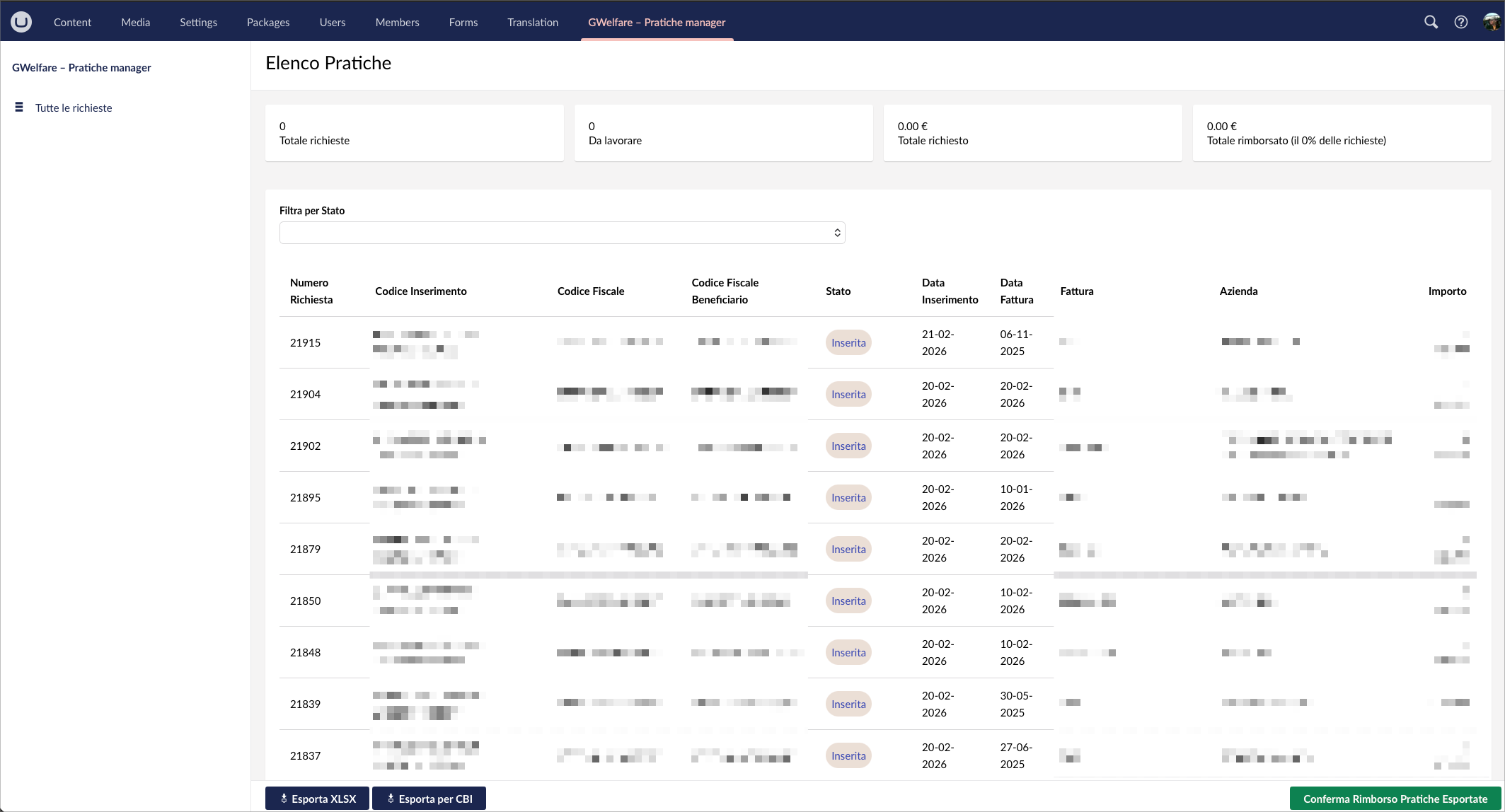Click the Importo column header
This screenshot has width=1505, height=812.
[1447, 291]
